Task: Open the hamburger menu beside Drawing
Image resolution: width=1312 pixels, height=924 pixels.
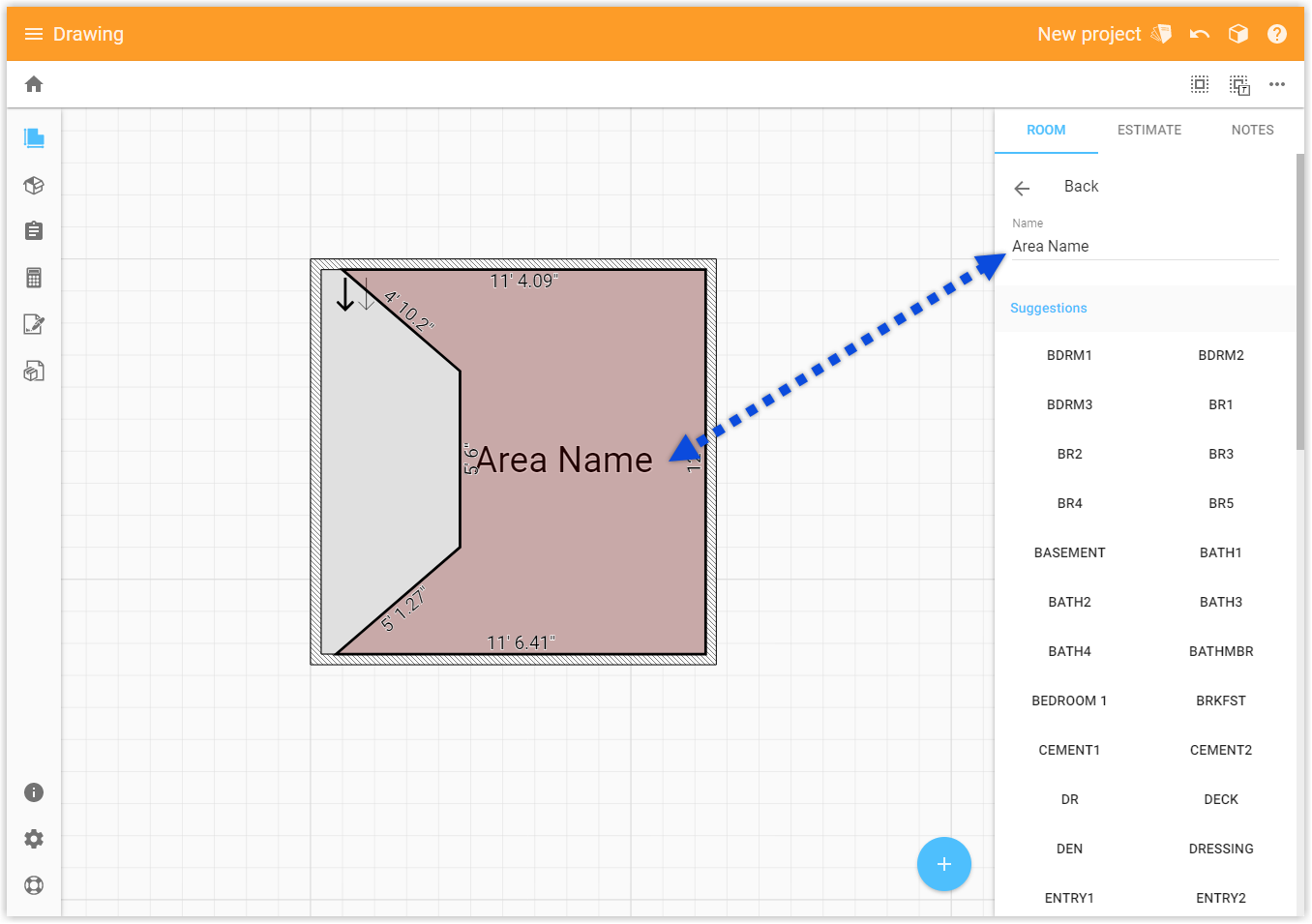Action: pyautogui.click(x=34, y=34)
